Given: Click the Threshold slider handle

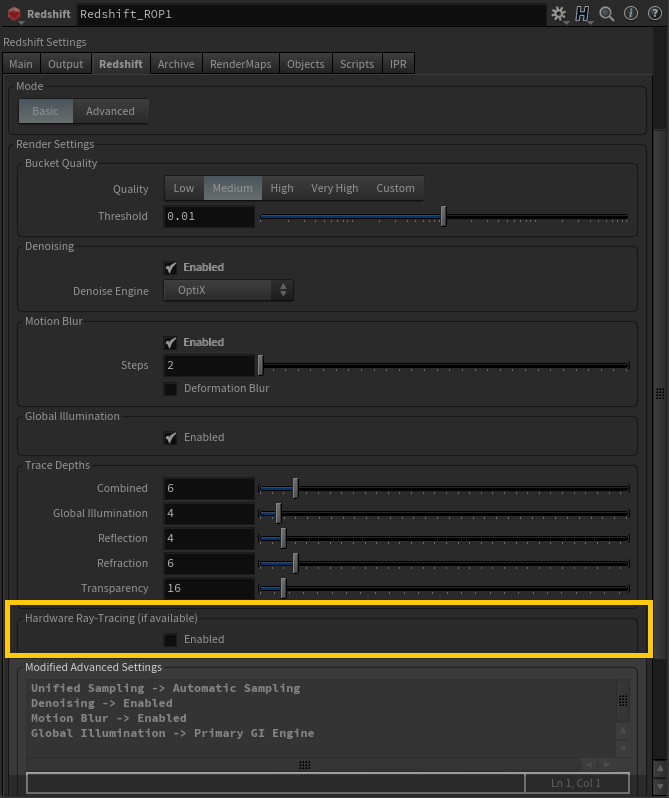Looking at the screenshot, I should [x=443, y=216].
